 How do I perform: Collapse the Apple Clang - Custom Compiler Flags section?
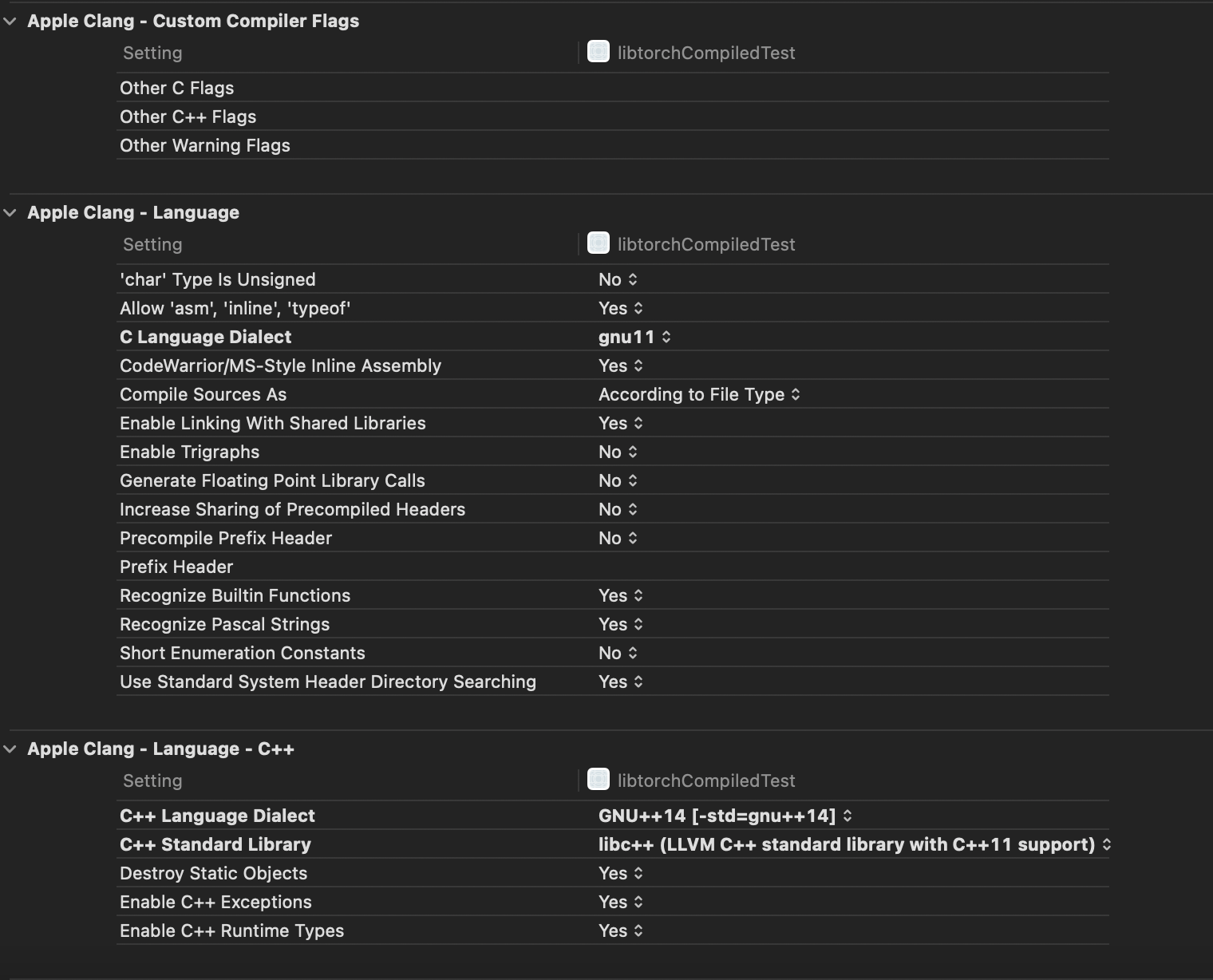pos(10,22)
